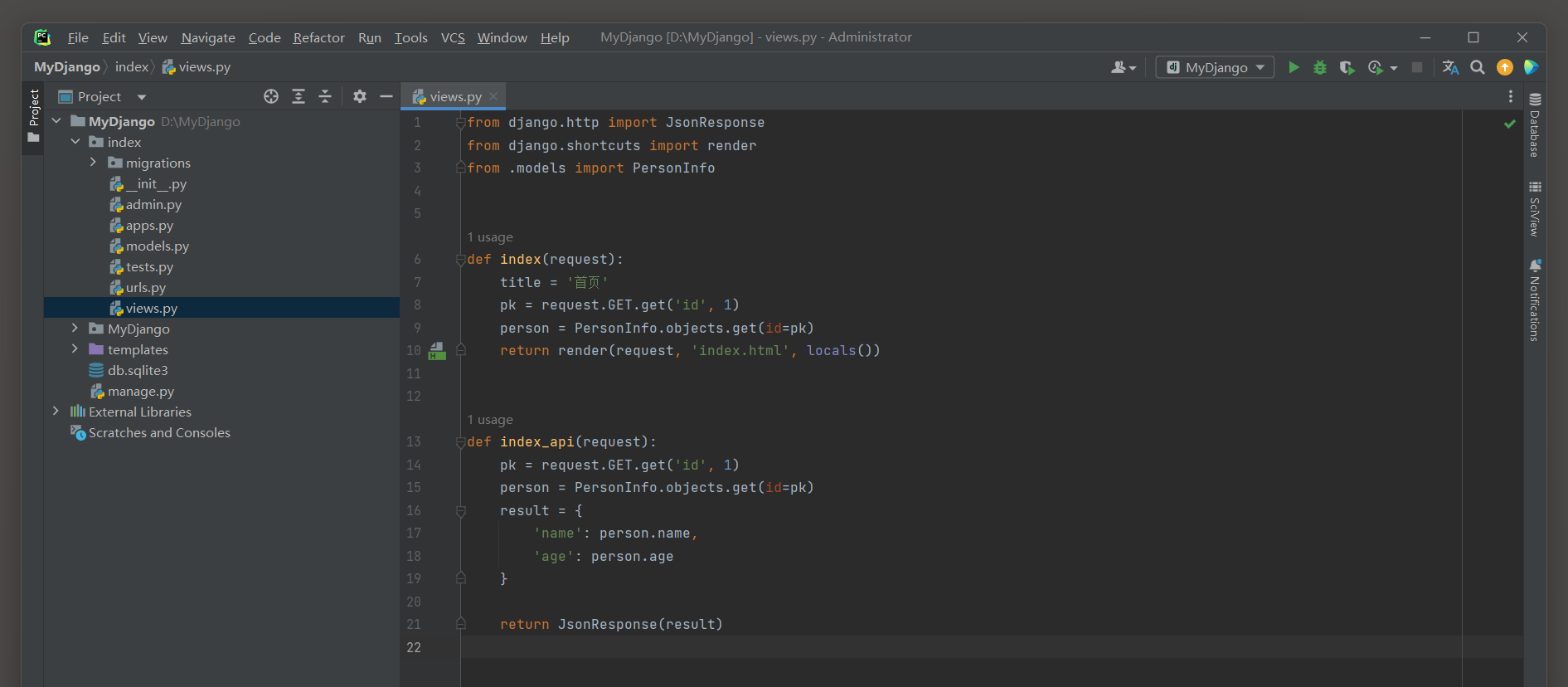This screenshot has height=687, width=1568.
Task: Open Search Everywhere magnifier
Action: (1478, 67)
